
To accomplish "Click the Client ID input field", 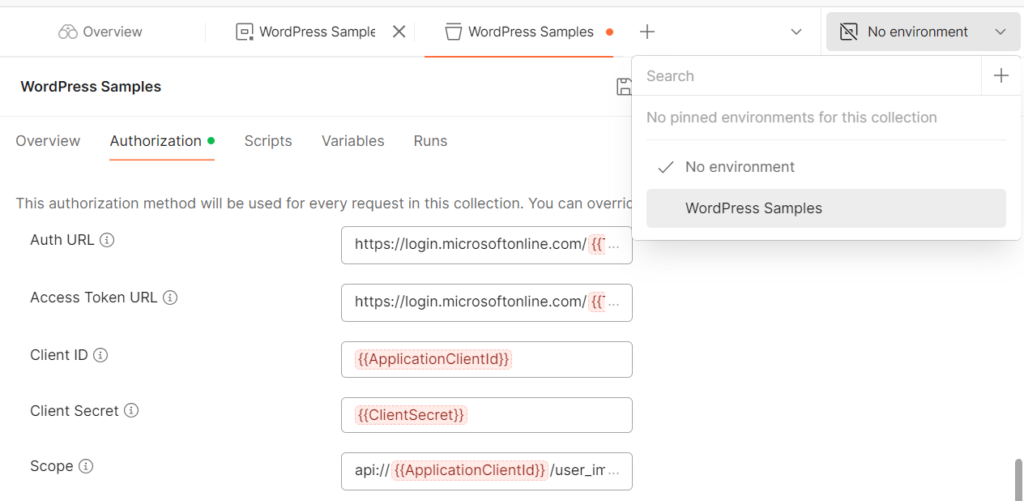I will 487,359.
